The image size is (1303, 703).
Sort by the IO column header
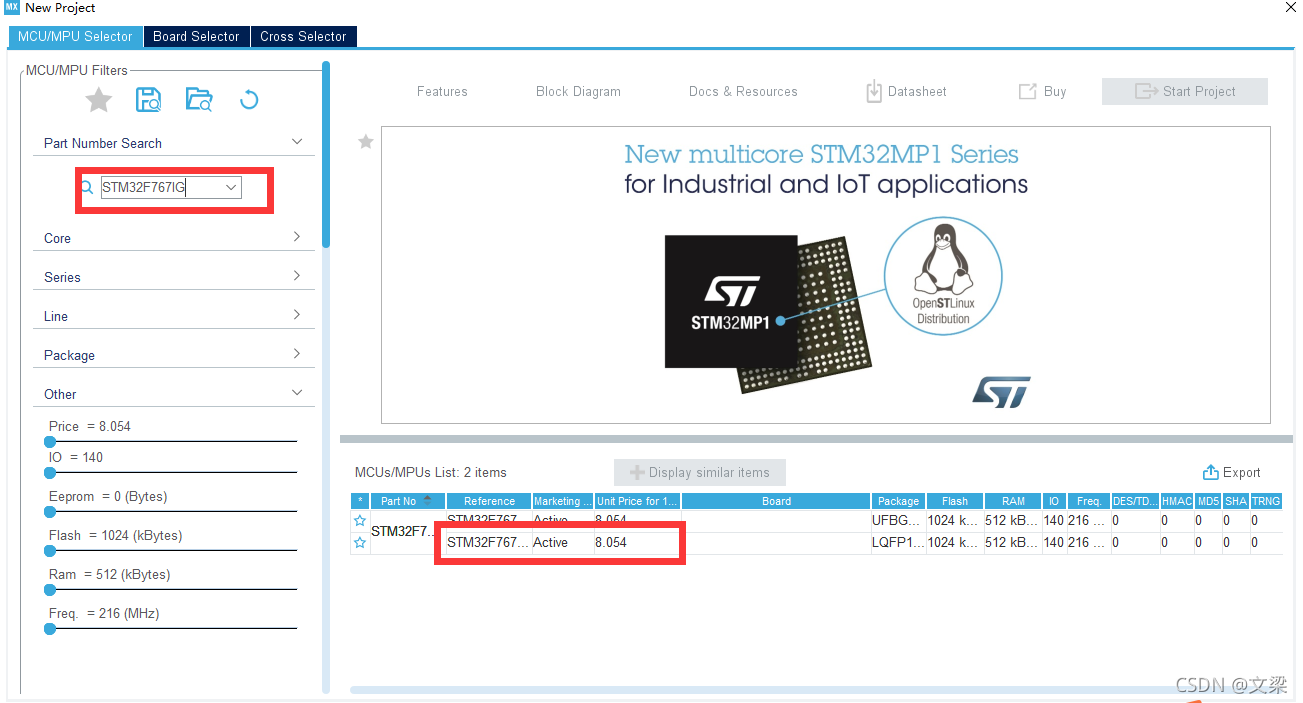(x=1054, y=501)
